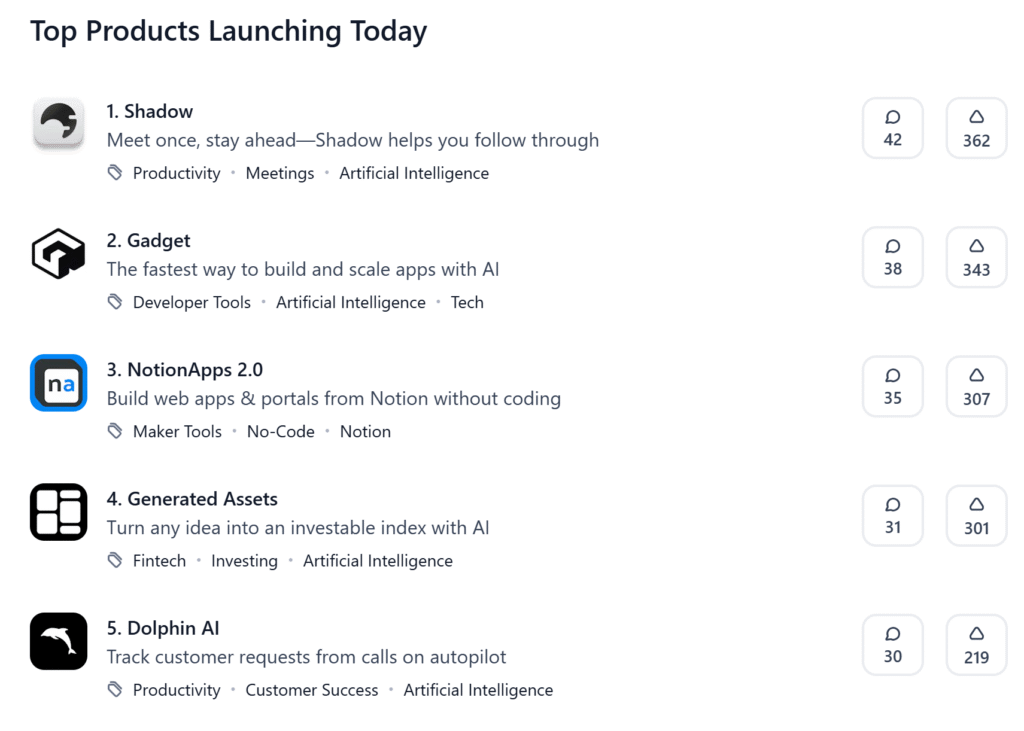This screenshot has width=1024, height=731.
Task: Open the NotionApps 'na' logo icon
Action: click(x=59, y=383)
